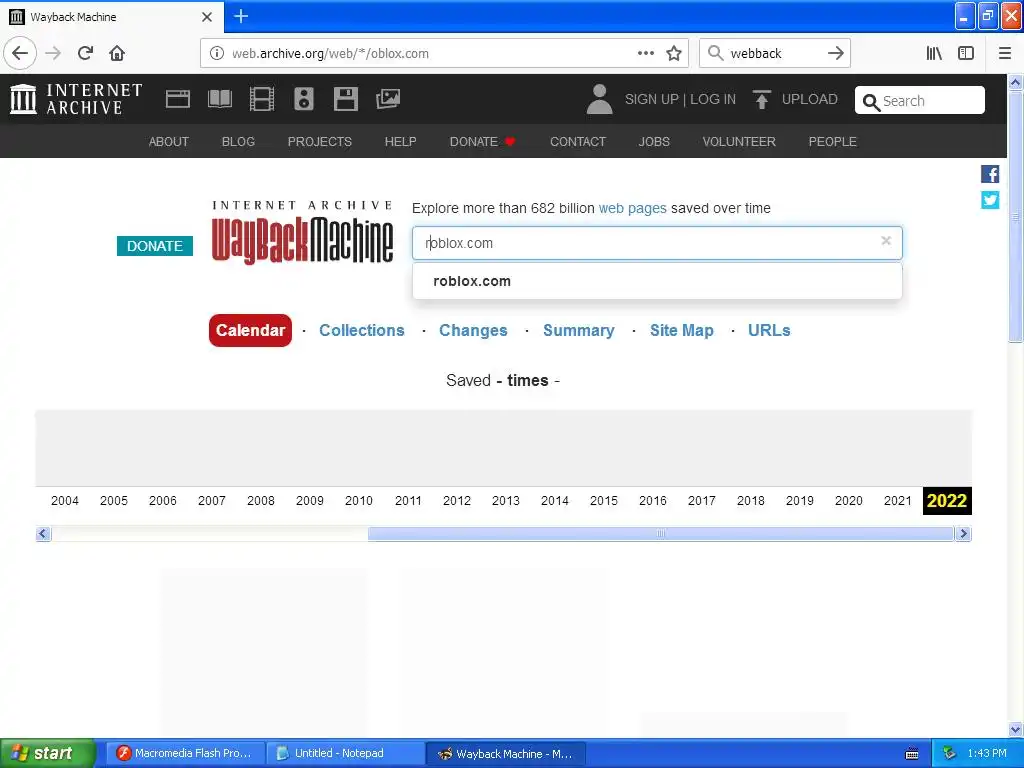The width and height of the screenshot is (1024, 768).
Task: Reload the current page
Action: coord(86,53)
